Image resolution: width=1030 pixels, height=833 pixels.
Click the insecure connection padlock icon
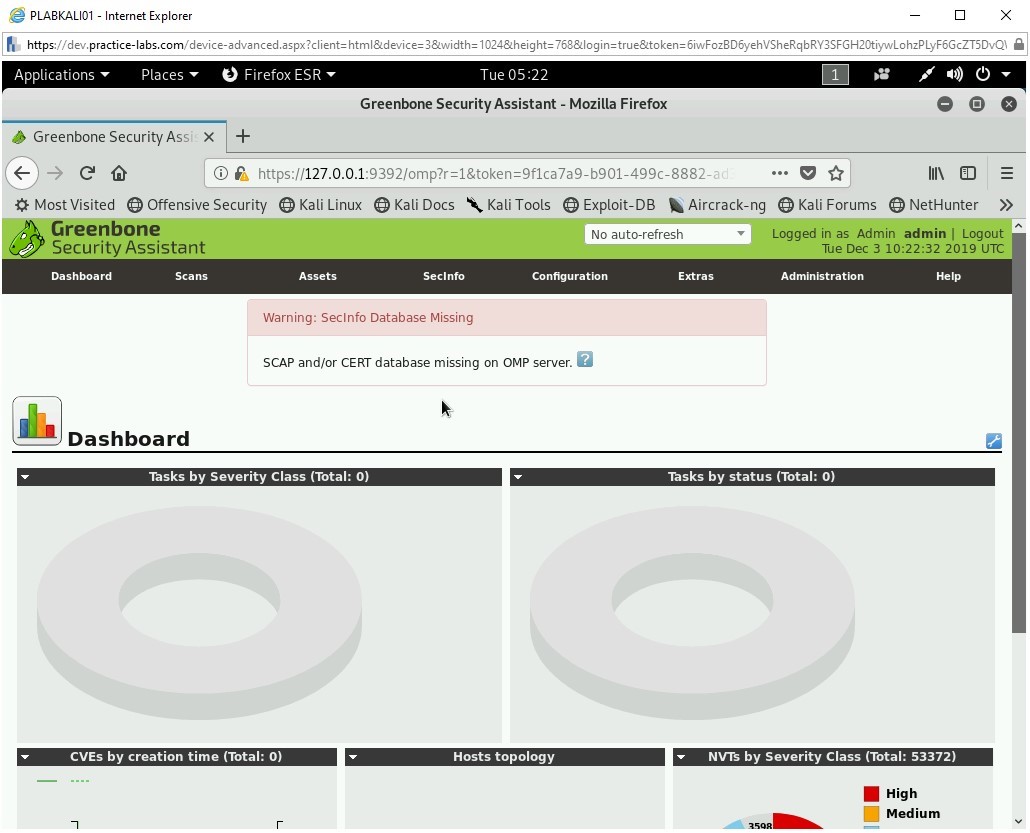point(241,173)
